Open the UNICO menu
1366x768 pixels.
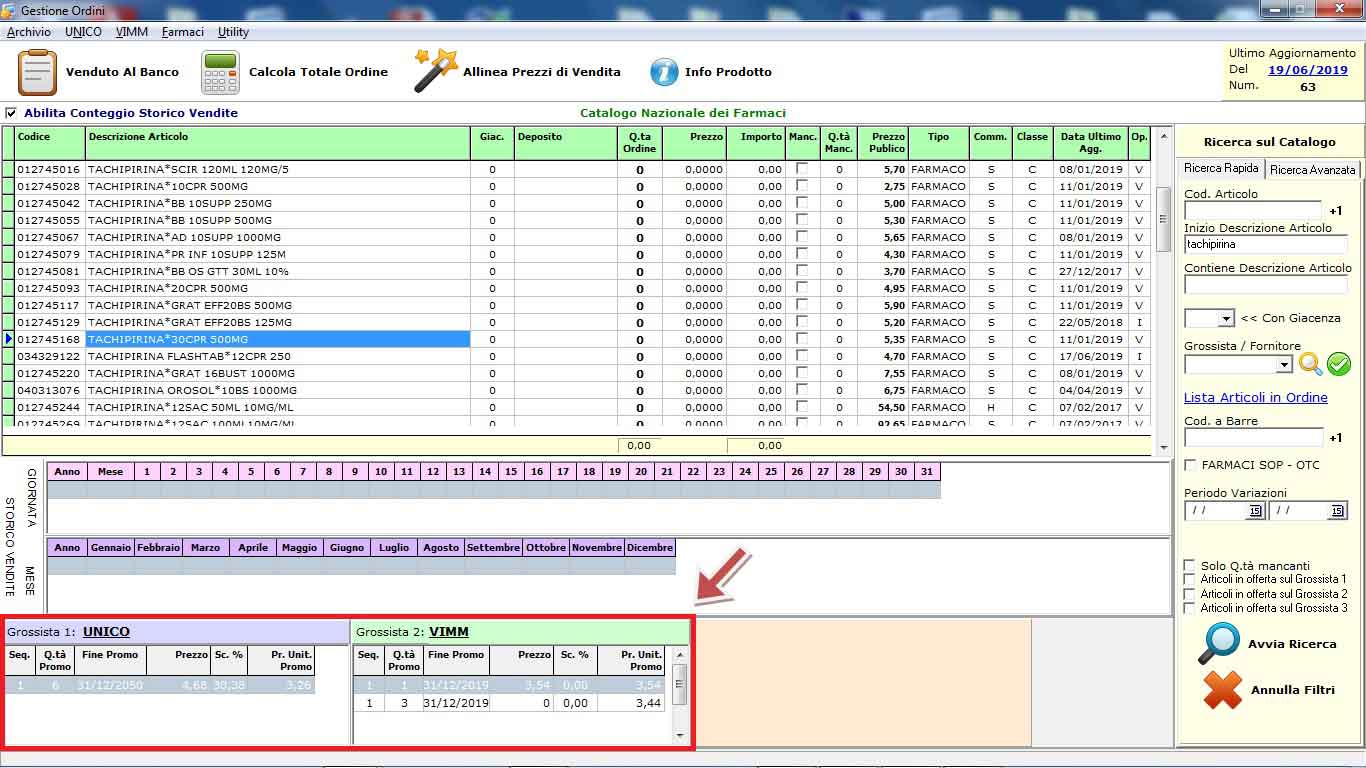83,32
